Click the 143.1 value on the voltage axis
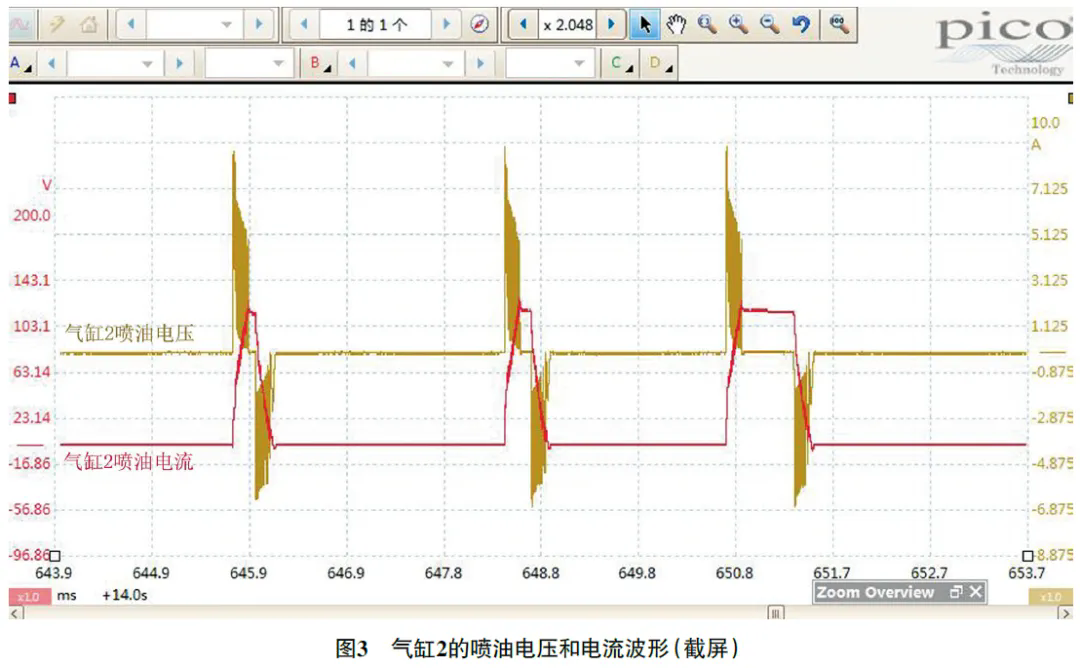The width and height of the screenshot is (1080, 668). click(x=32, y=280)
